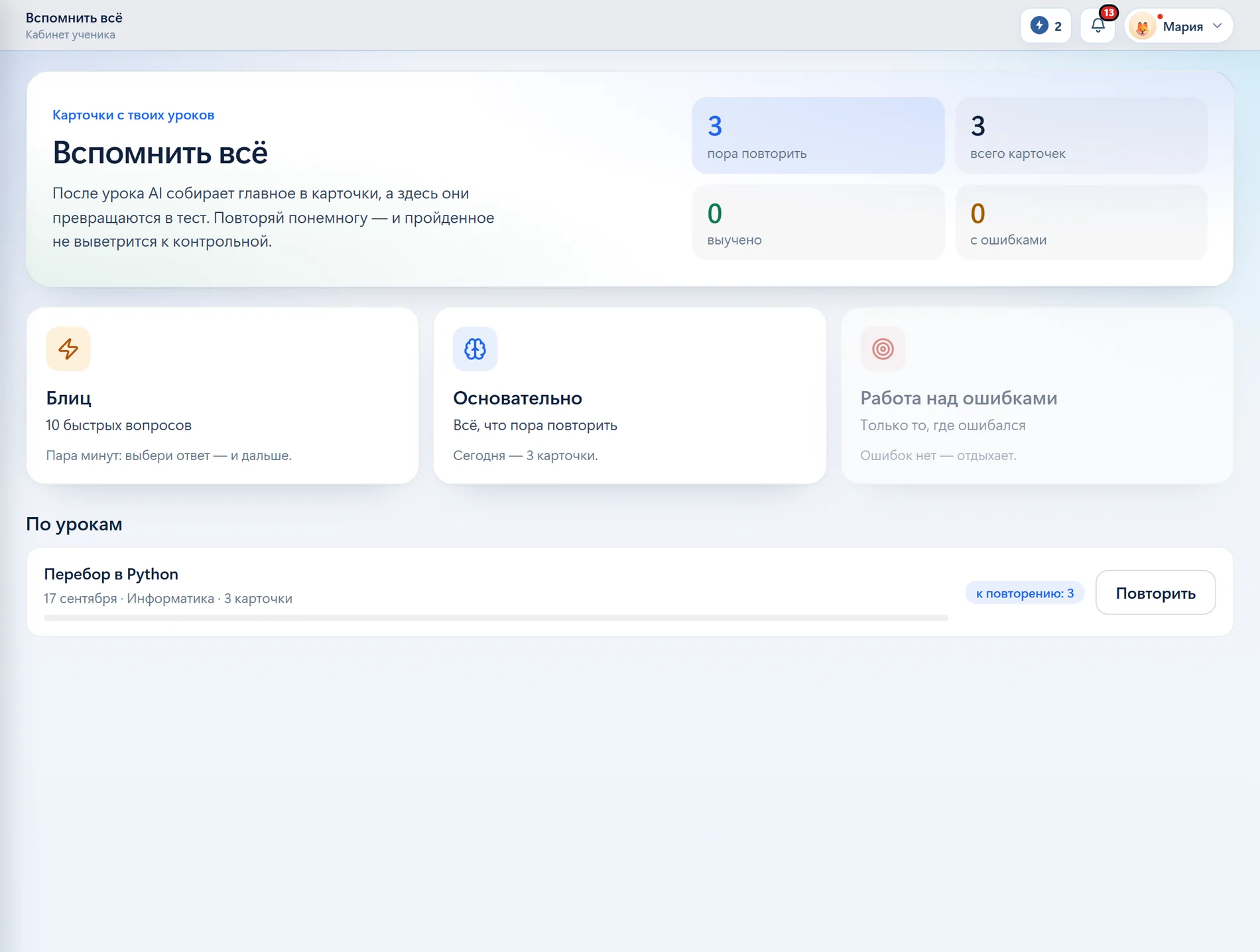
Task: Click the 'Вспомнить всё' header title
Action: (74, 18)
